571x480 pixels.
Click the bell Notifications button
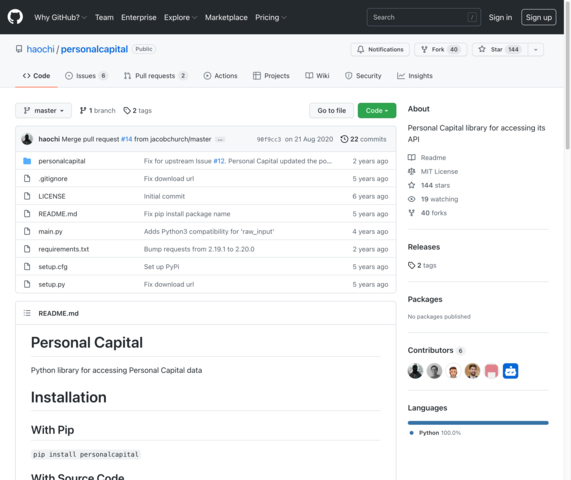coord(380,50)
